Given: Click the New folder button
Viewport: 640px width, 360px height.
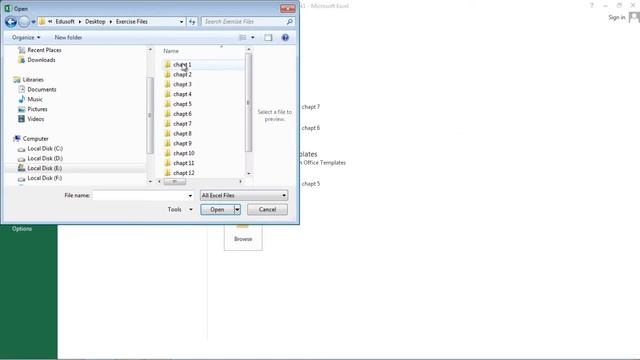Looking at the screenshot, I should point(68,37).
